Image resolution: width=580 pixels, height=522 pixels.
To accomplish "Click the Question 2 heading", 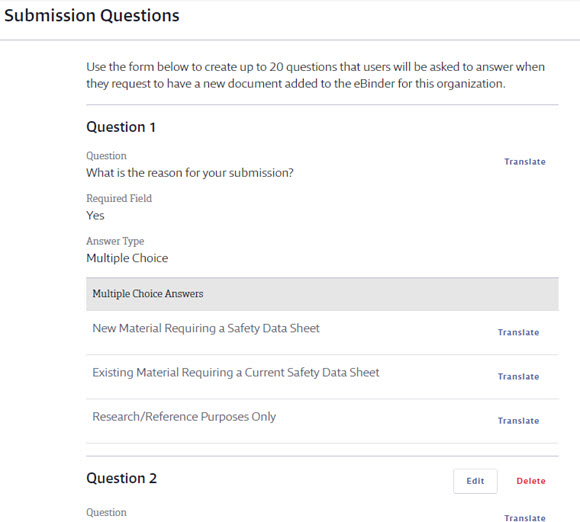I will pyautogui.click(x=121, y=478).
